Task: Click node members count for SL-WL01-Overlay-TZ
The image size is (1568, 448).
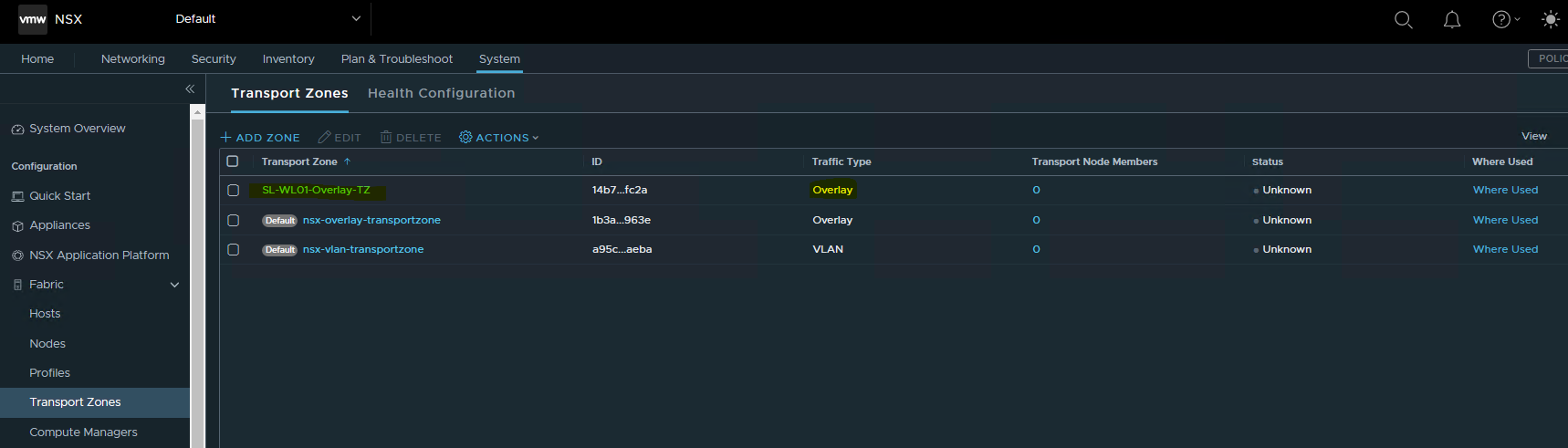Action: (1036, 191)
